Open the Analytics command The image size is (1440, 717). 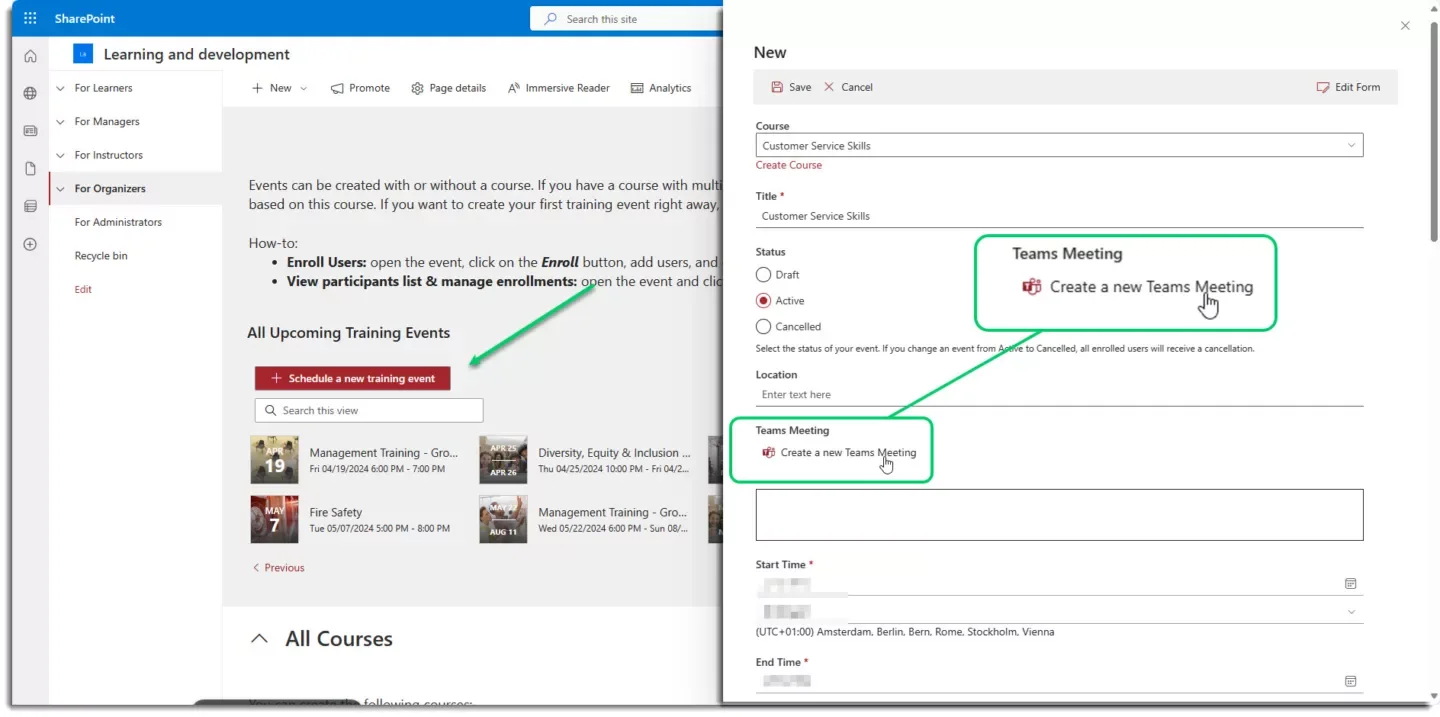pyautogui.click(x=660, y=88)
